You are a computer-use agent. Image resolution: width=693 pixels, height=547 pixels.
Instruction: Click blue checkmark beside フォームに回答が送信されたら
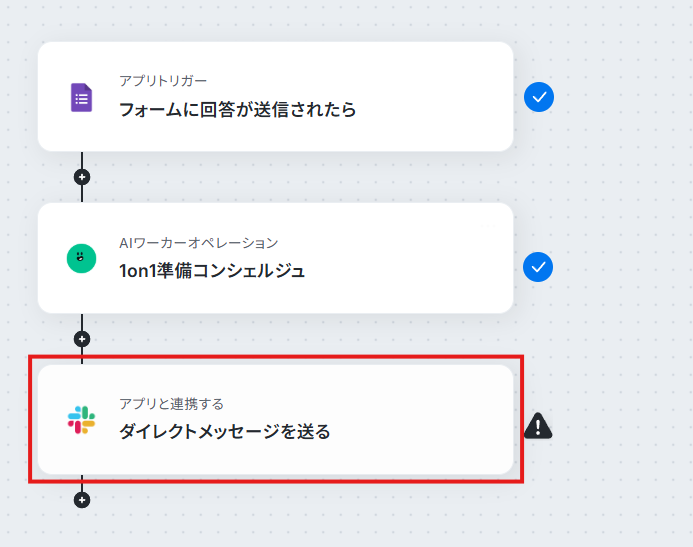[x=539, y=97]
